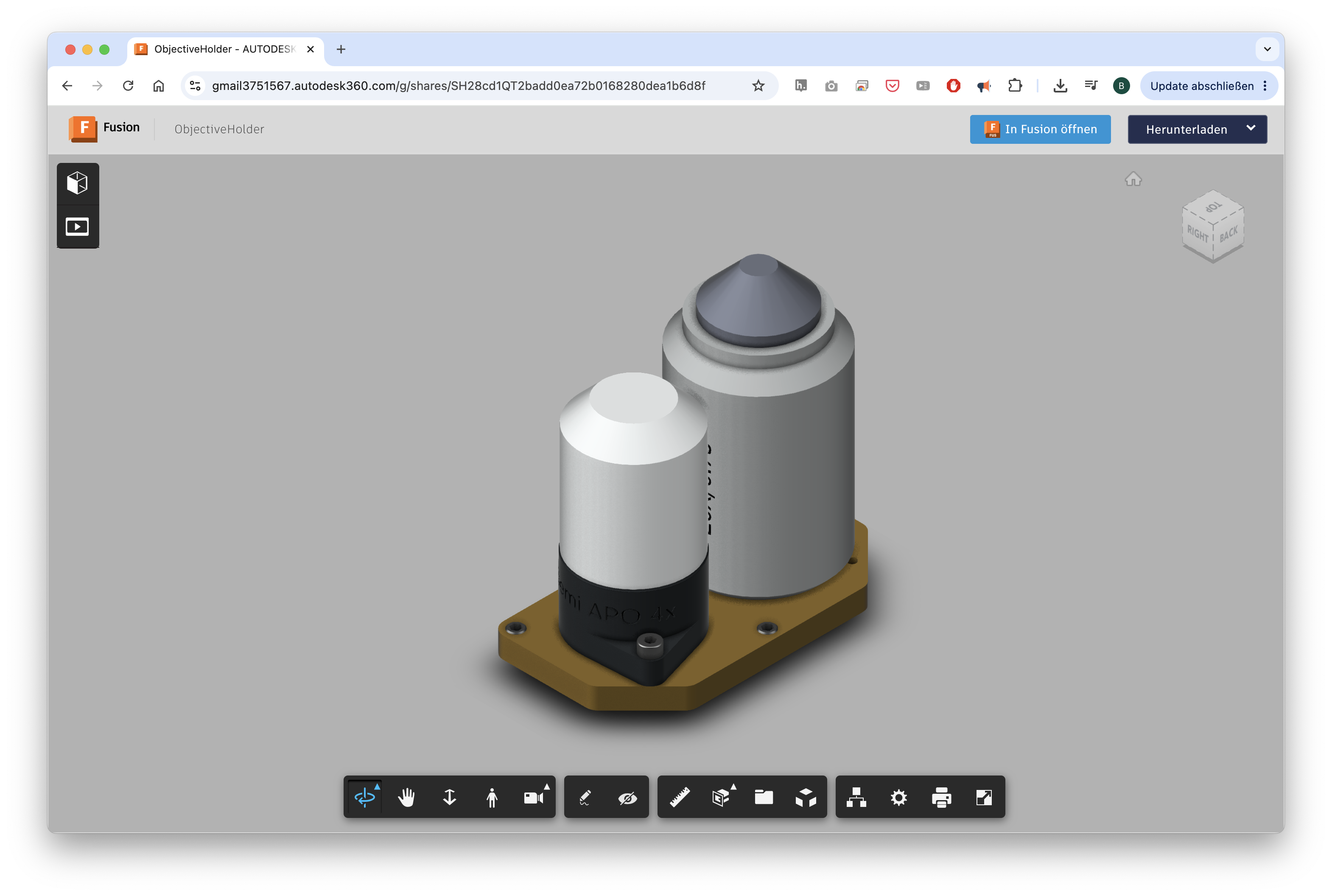Click the RIGHT face of the ViewCube
The height and width of the screenshot is (896, 1332).
click(x=1197, y=234)
